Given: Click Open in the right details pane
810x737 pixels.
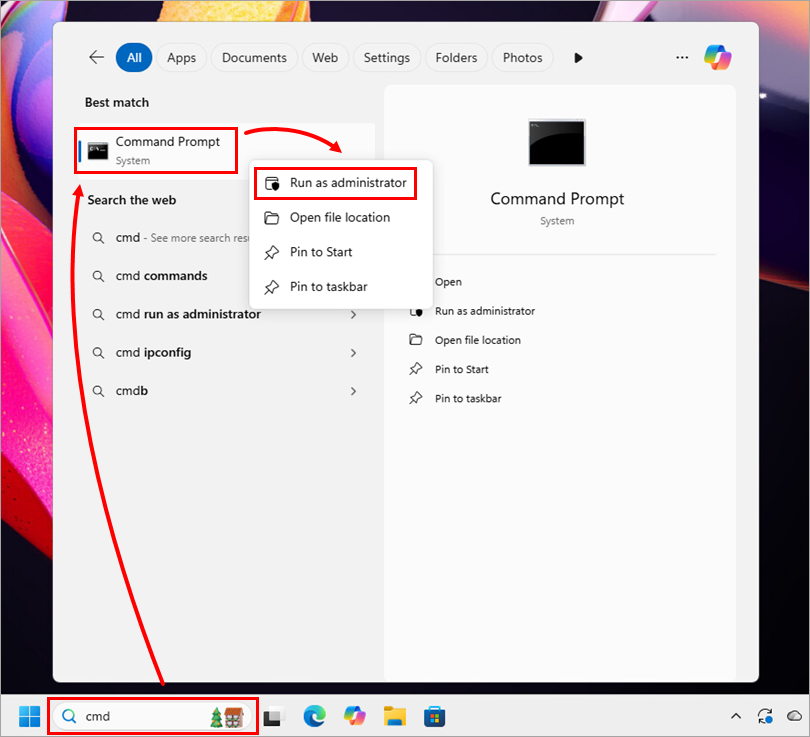Looking at the screenshot, I should coord(448,282).
